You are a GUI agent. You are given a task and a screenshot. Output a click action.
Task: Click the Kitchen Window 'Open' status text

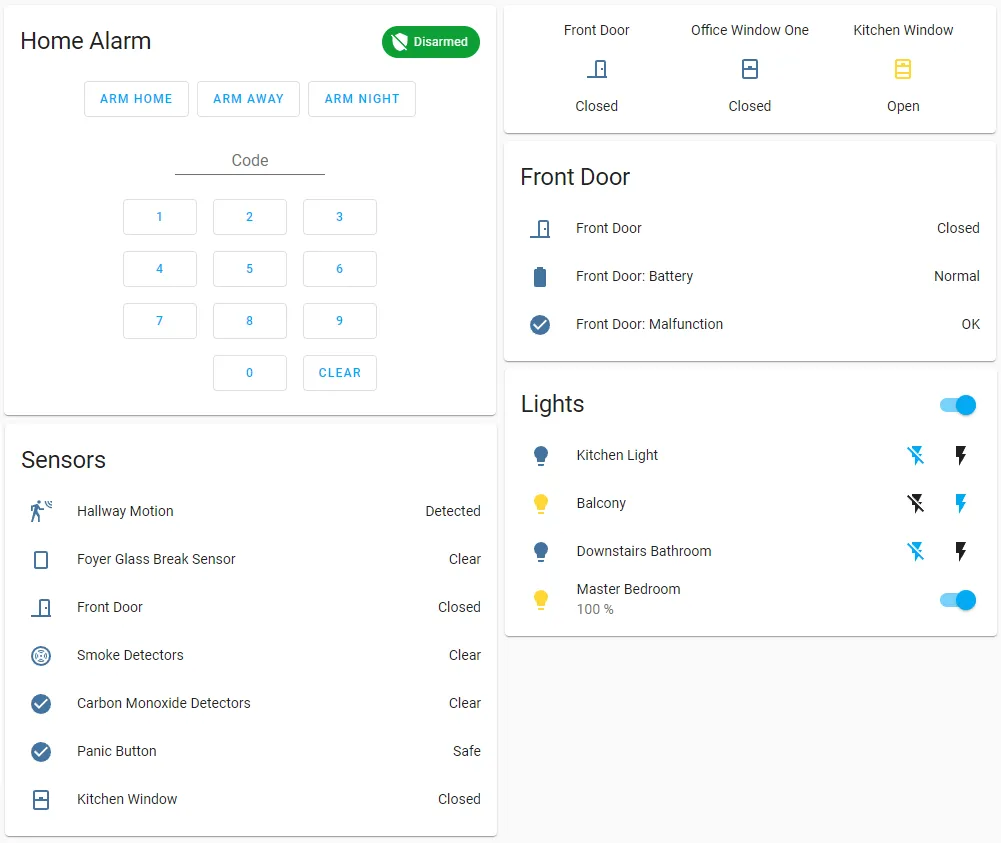[x=903, y=106]
